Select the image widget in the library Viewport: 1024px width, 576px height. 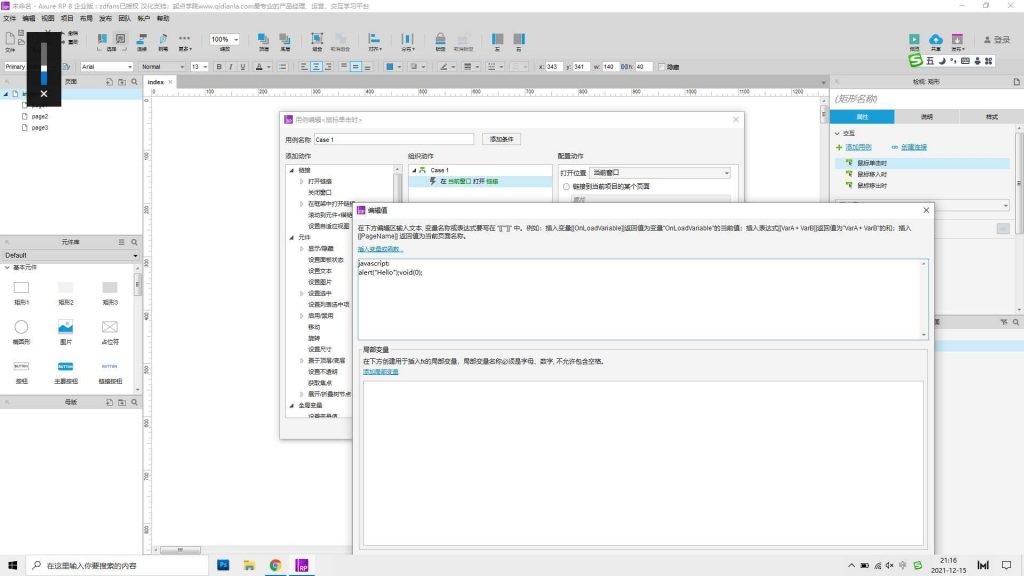coord(65,327)
